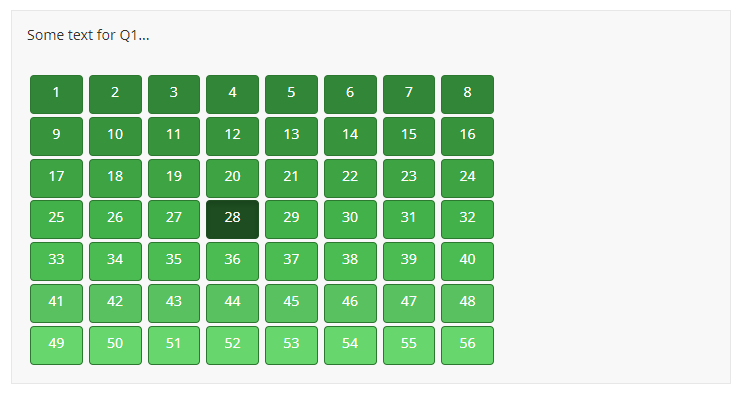
Task: Pick the number 17 tile
Action: 56,178
